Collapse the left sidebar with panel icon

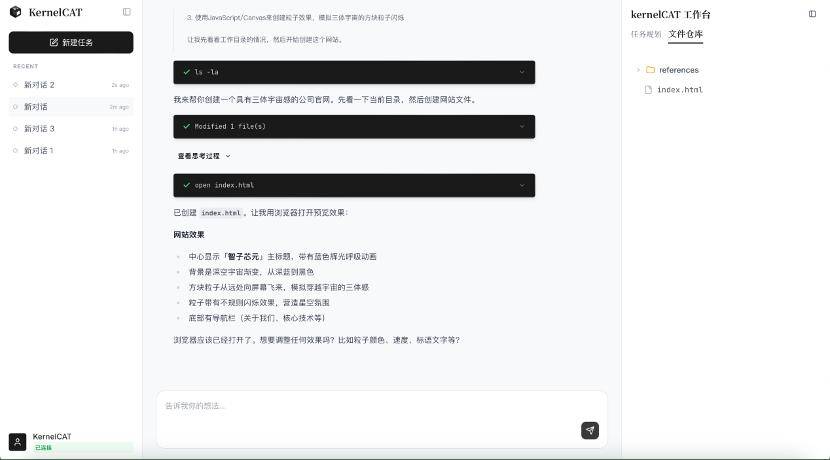tap(126, 12)
